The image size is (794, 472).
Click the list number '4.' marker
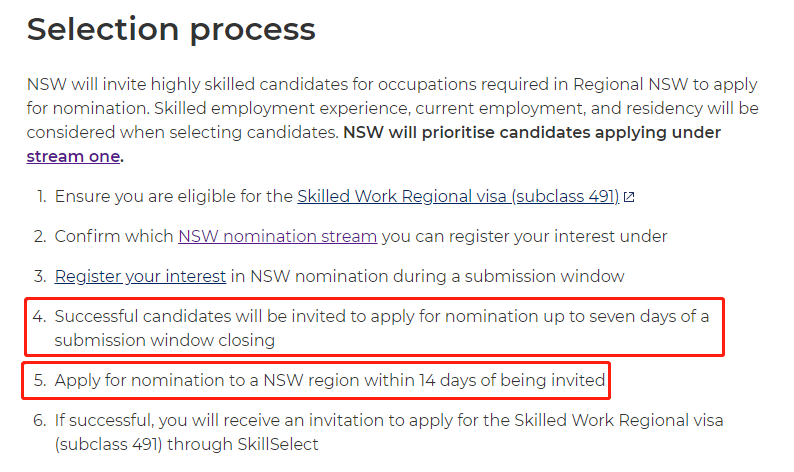39,317
